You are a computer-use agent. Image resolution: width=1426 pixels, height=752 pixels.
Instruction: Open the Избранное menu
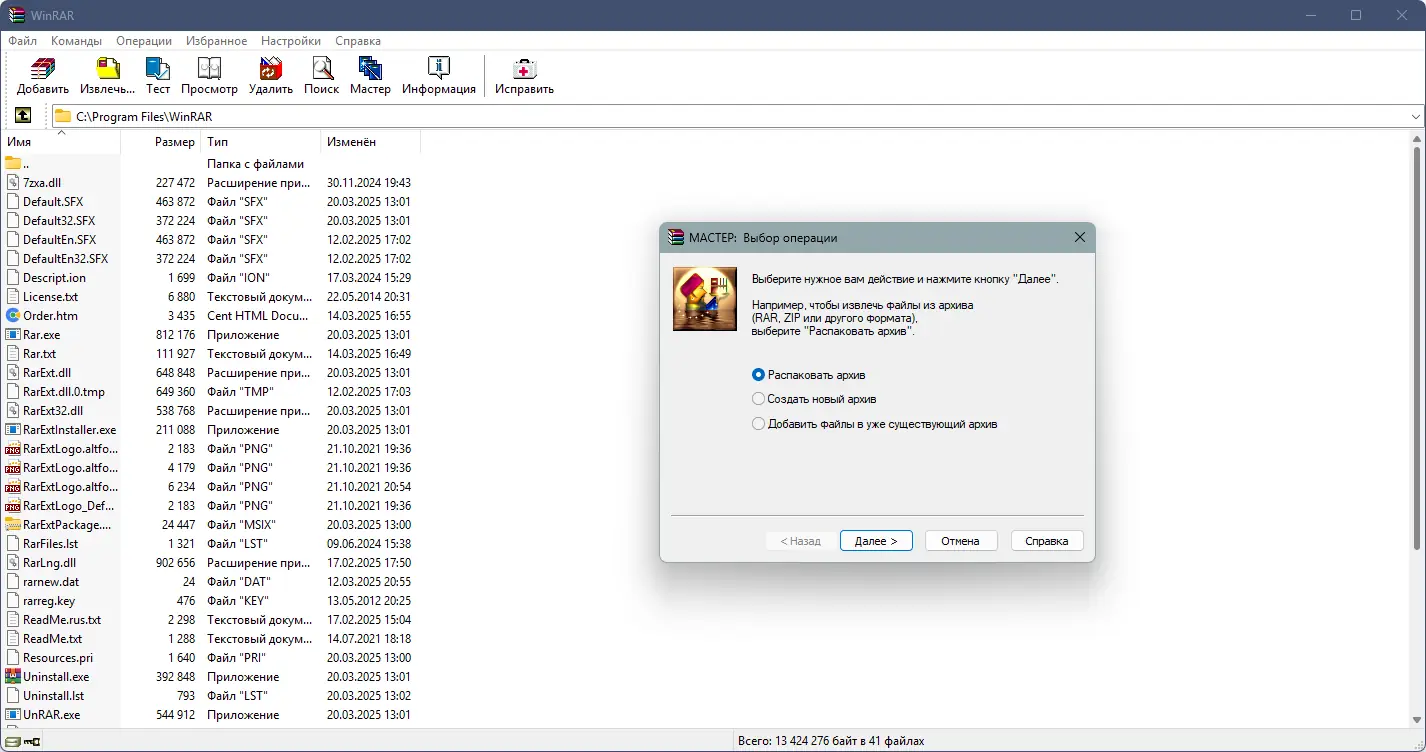coord(216,41)
